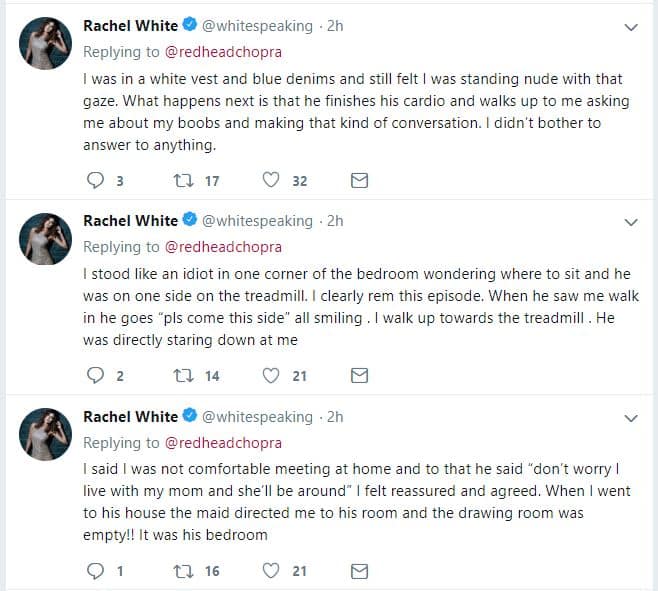Open dropdown arrow on the bottom tweet
Screen dimensions: 658x591
click(630, 418)
